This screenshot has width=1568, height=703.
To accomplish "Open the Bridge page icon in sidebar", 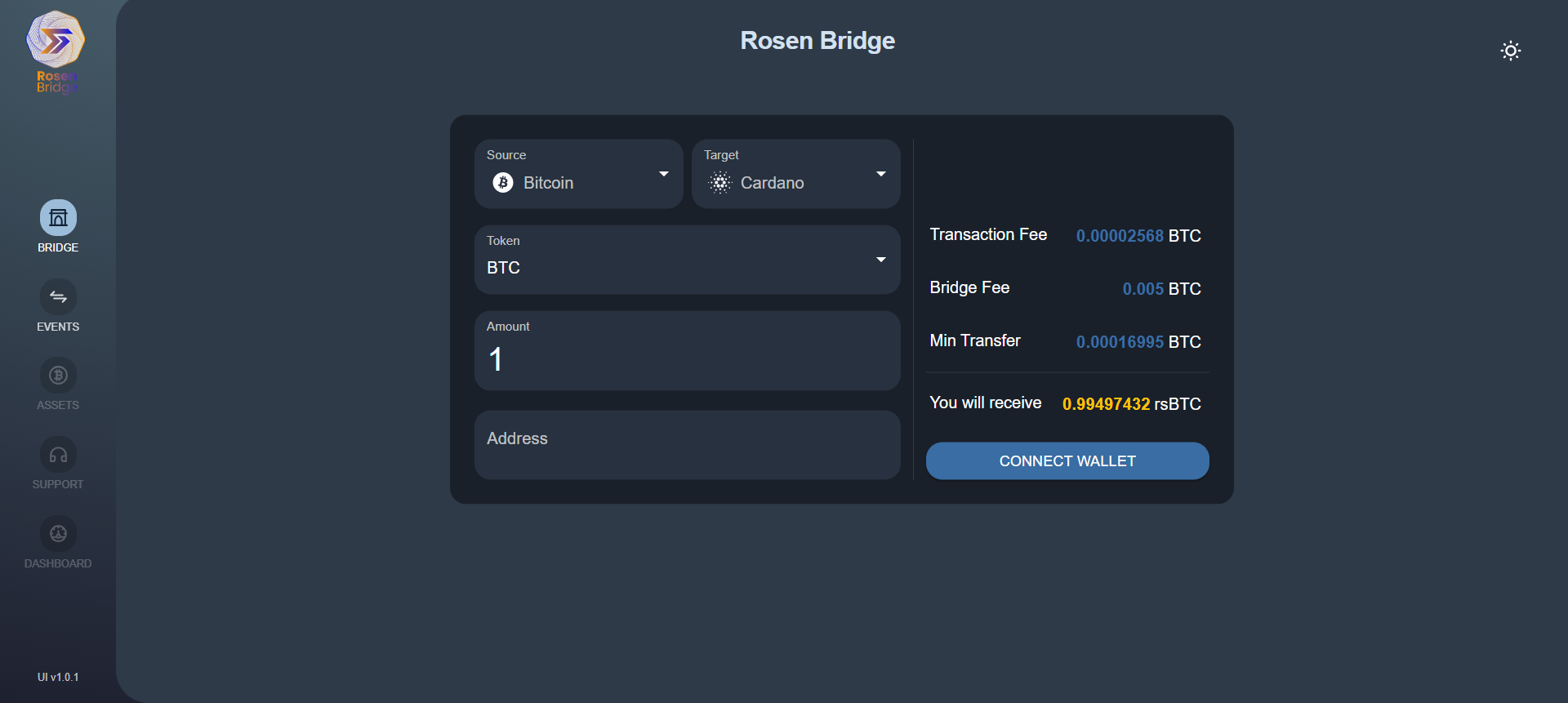I will tap(58, 218).
